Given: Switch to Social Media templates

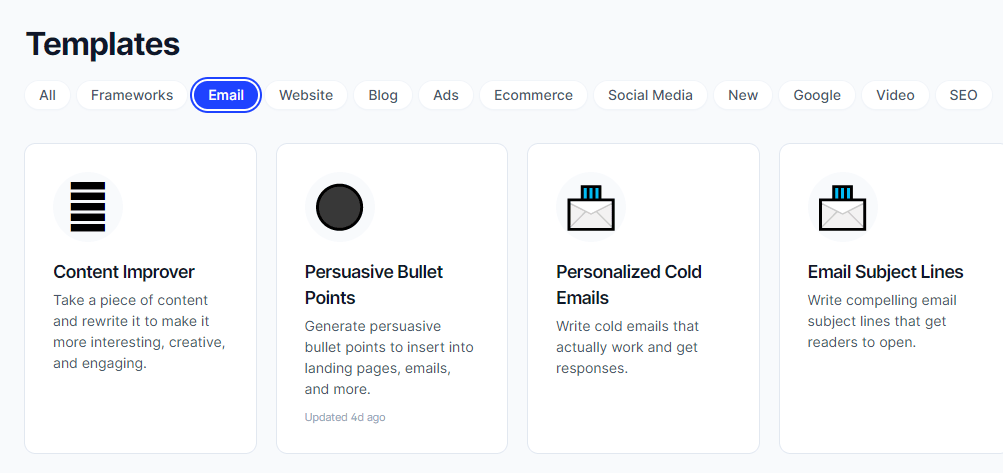Looking at the screenshot, I should pos(650,95).
